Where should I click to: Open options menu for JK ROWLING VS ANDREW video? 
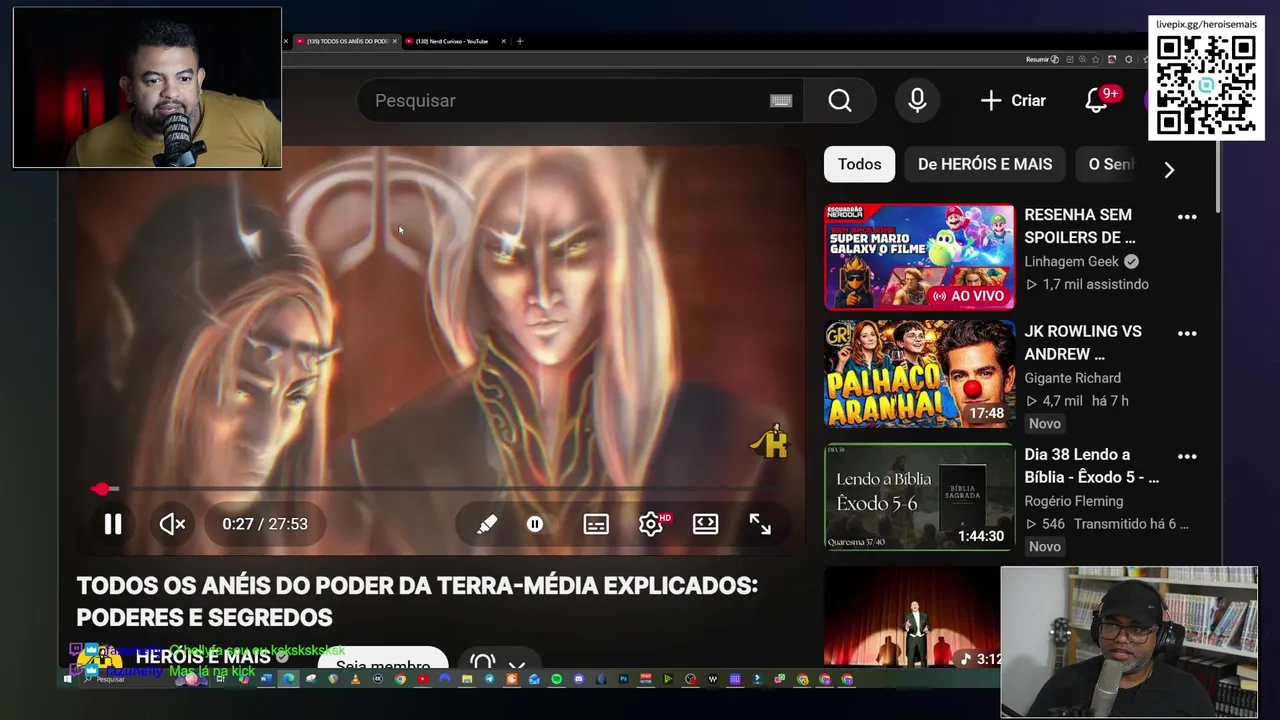(1187, 333)
